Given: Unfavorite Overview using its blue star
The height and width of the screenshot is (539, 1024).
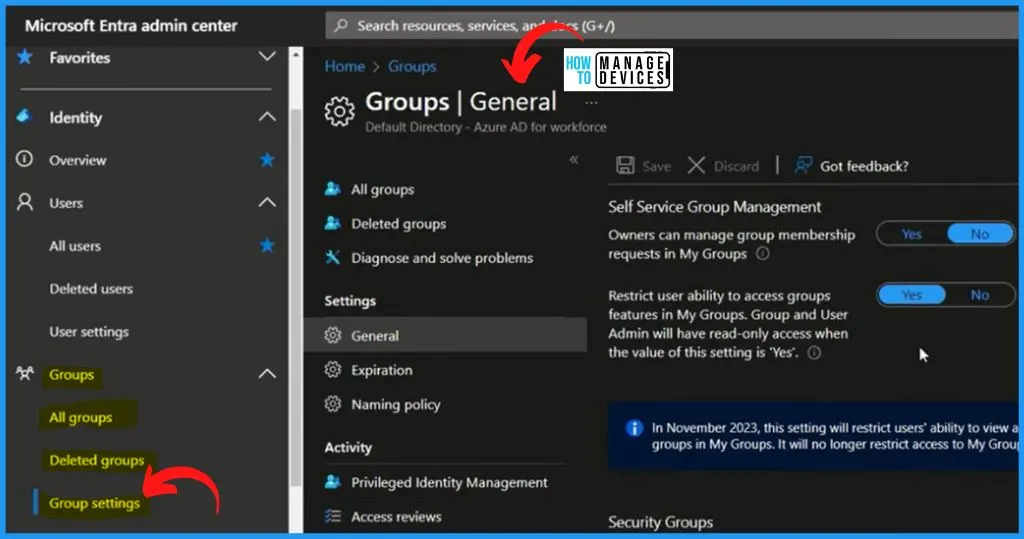Looking at the screenshot, I should [x=267, y=159].
